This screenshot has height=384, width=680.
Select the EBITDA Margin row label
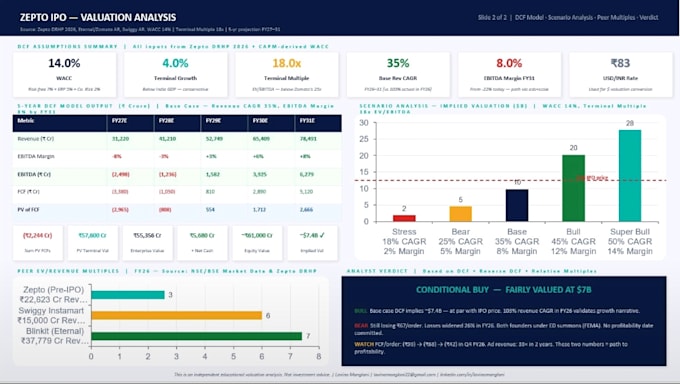pos(36,156)
